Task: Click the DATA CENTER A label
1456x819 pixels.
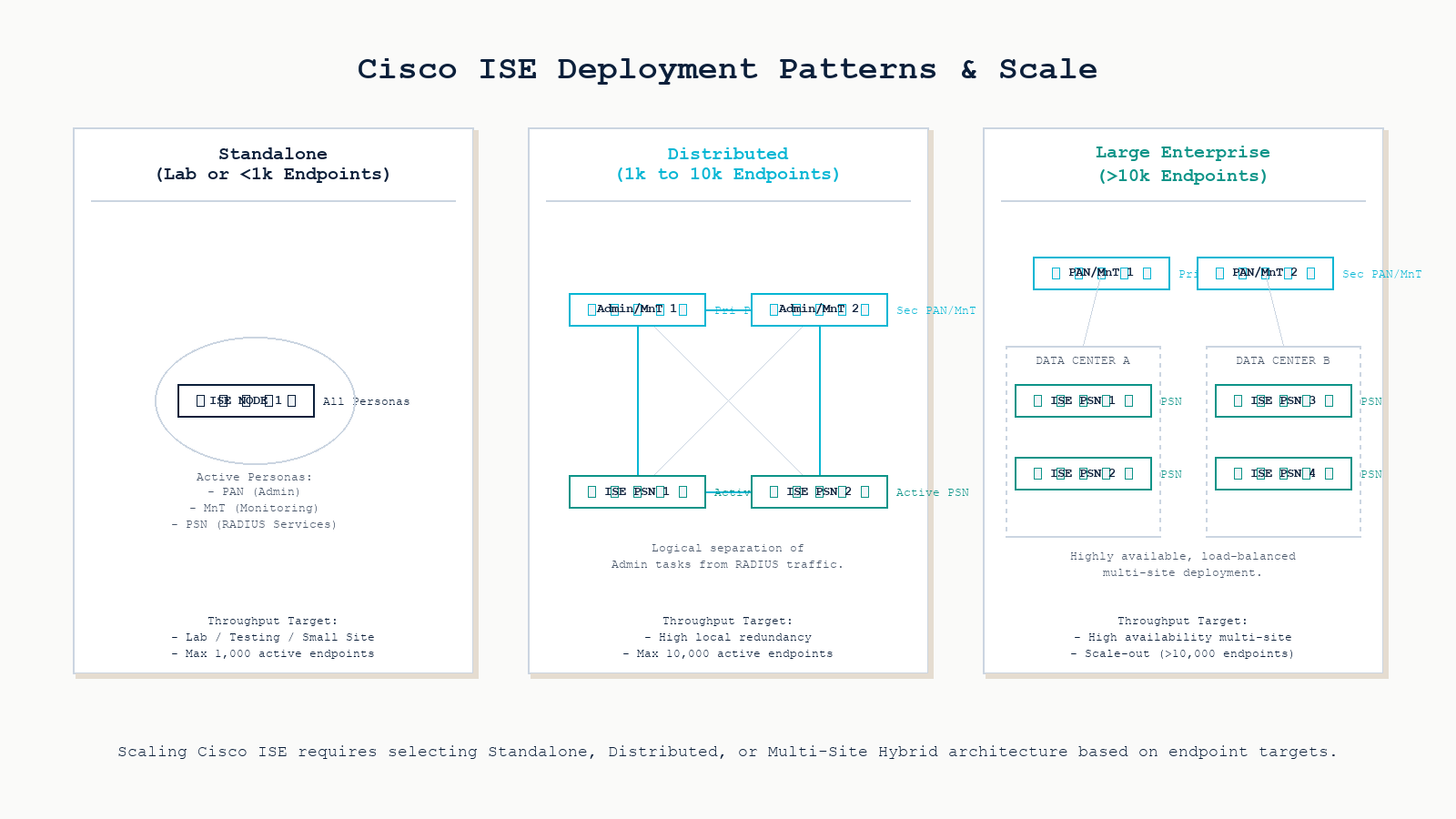Action: pyautogui.click(x=1083, y=360)
